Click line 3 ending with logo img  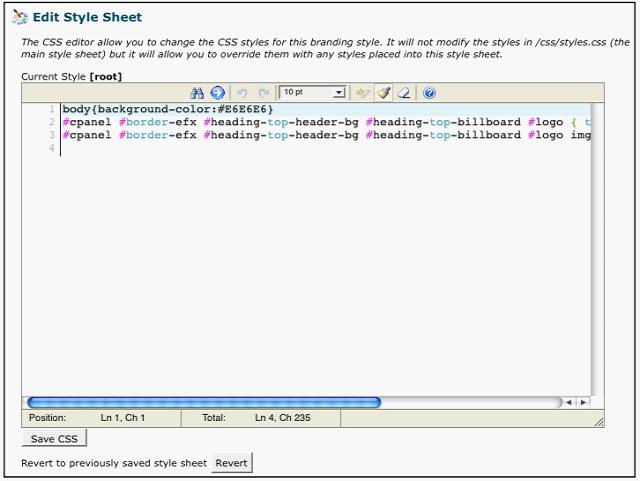tap(300, 135)
